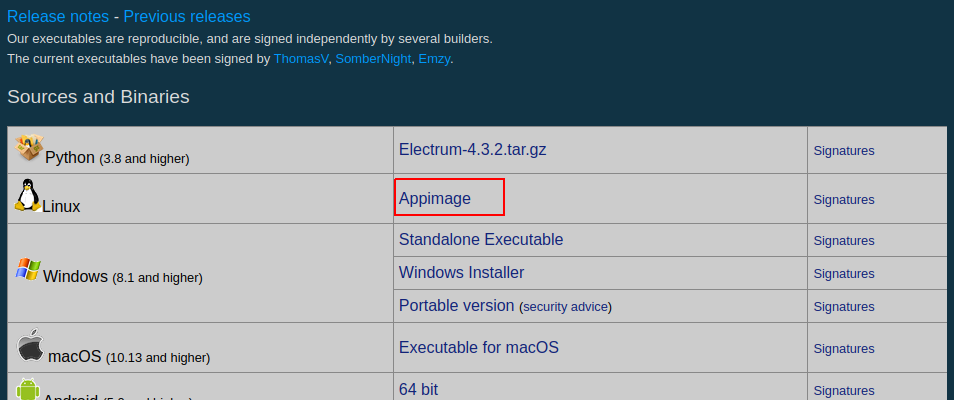Download the Linux Appimage
This screenshot has height=400, width=954.
pyautogui.click(x=434, y=198)
